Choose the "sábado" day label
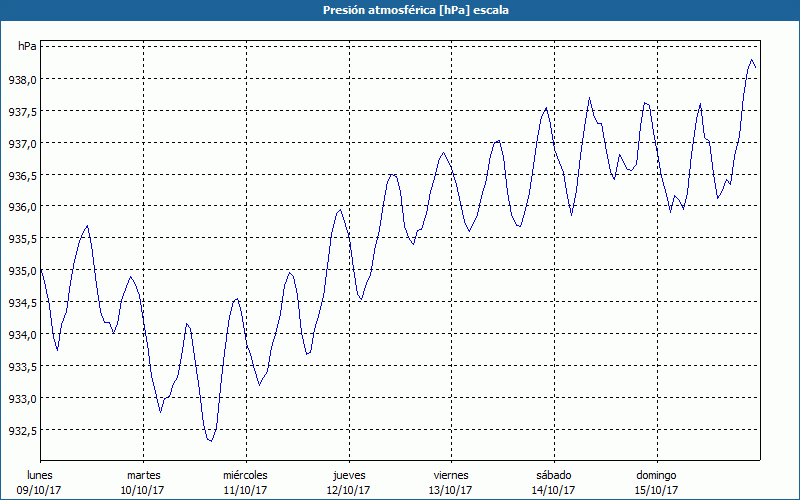The width and height of the screenshot is (800, 500). 553,474
